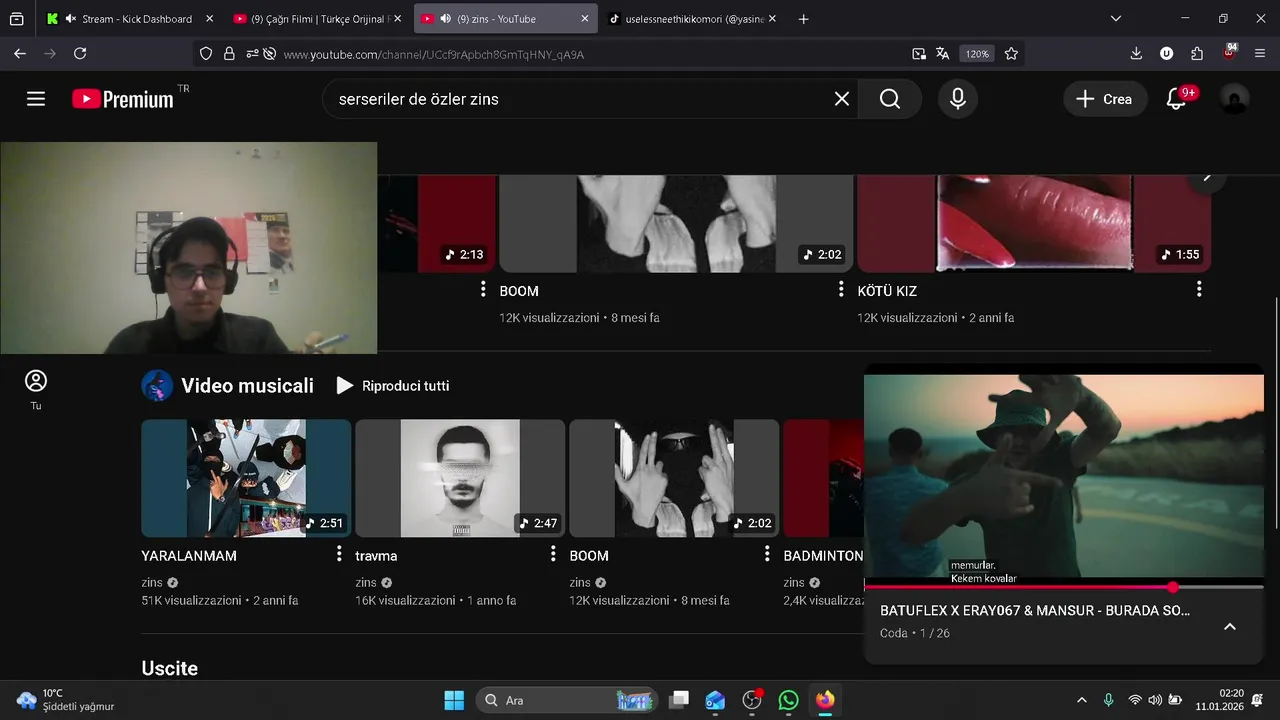List all tabs dropdown arrow

1116,19
